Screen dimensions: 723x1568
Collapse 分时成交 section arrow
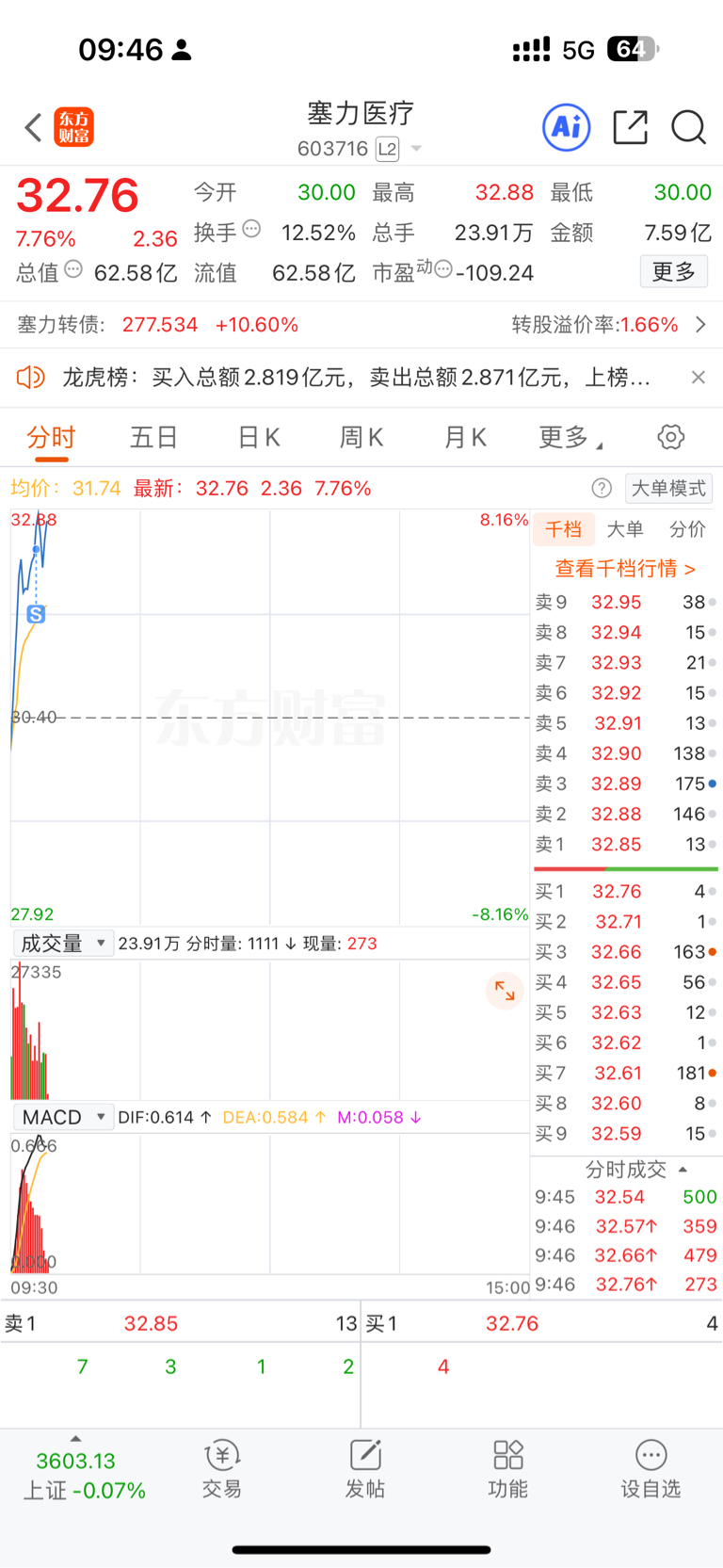pyautogui.click(x=683, y=1170)
